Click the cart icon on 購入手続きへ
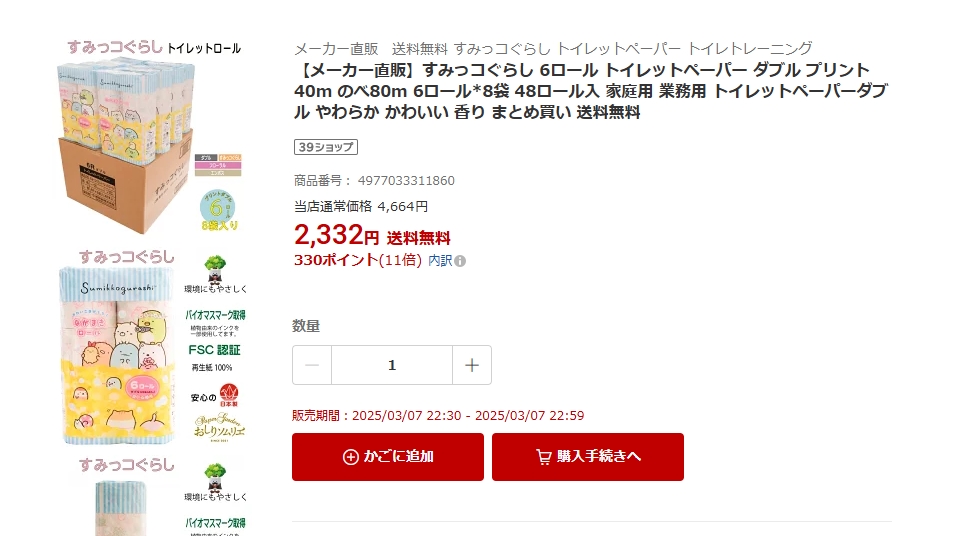The width and height of the screenshot is (955, 536). [x=543, y=457]
